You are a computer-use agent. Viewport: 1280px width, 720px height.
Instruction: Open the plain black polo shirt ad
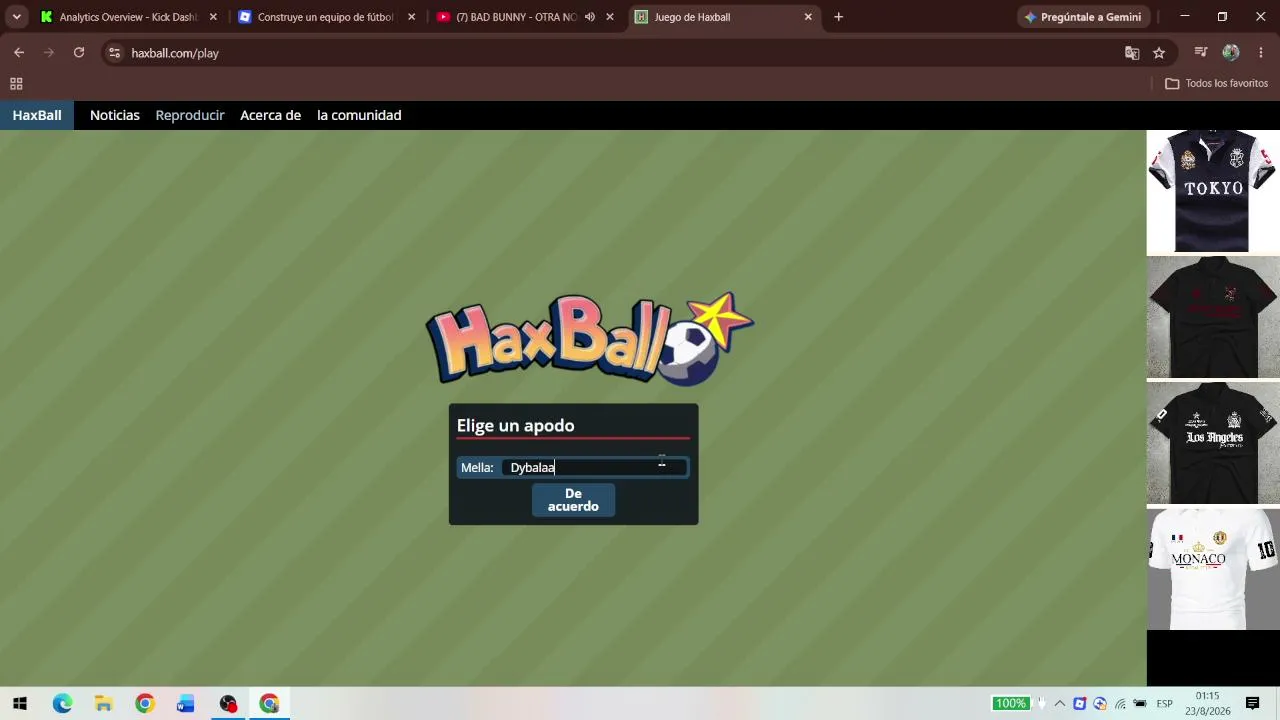pos(1213,317)
